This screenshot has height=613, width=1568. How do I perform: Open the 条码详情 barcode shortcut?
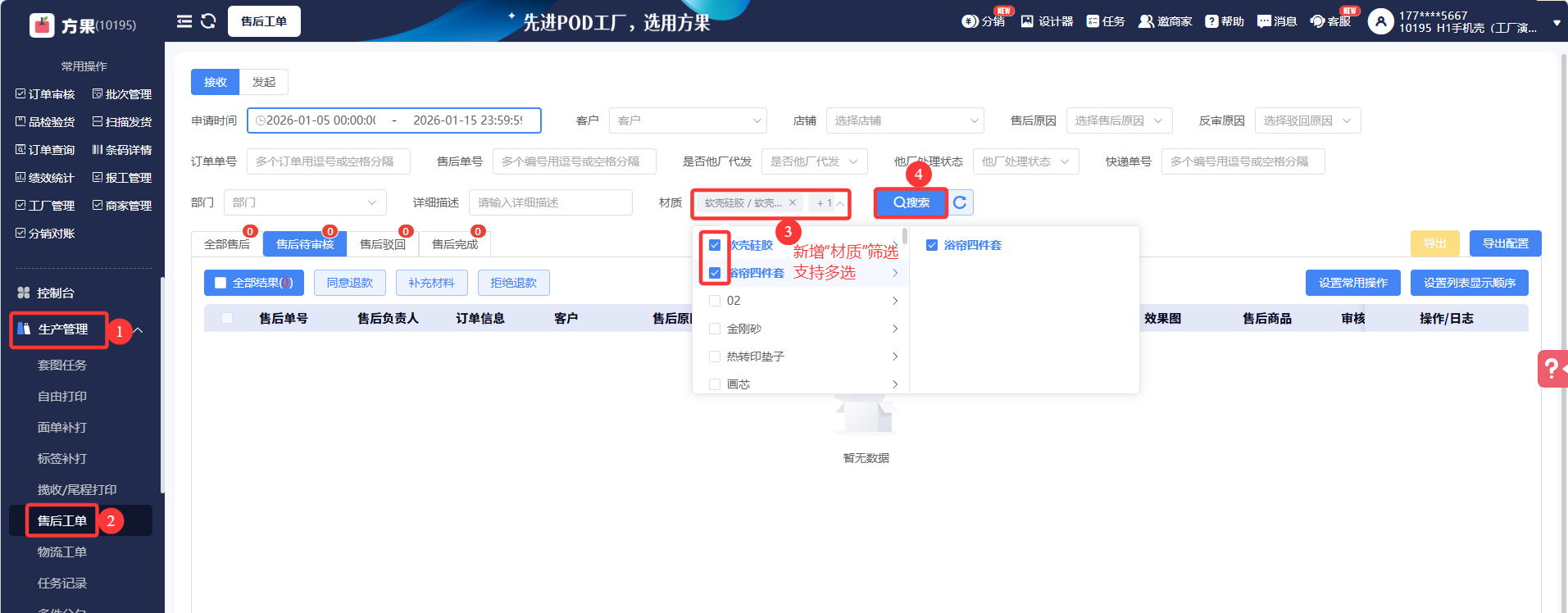click(122, 150)
